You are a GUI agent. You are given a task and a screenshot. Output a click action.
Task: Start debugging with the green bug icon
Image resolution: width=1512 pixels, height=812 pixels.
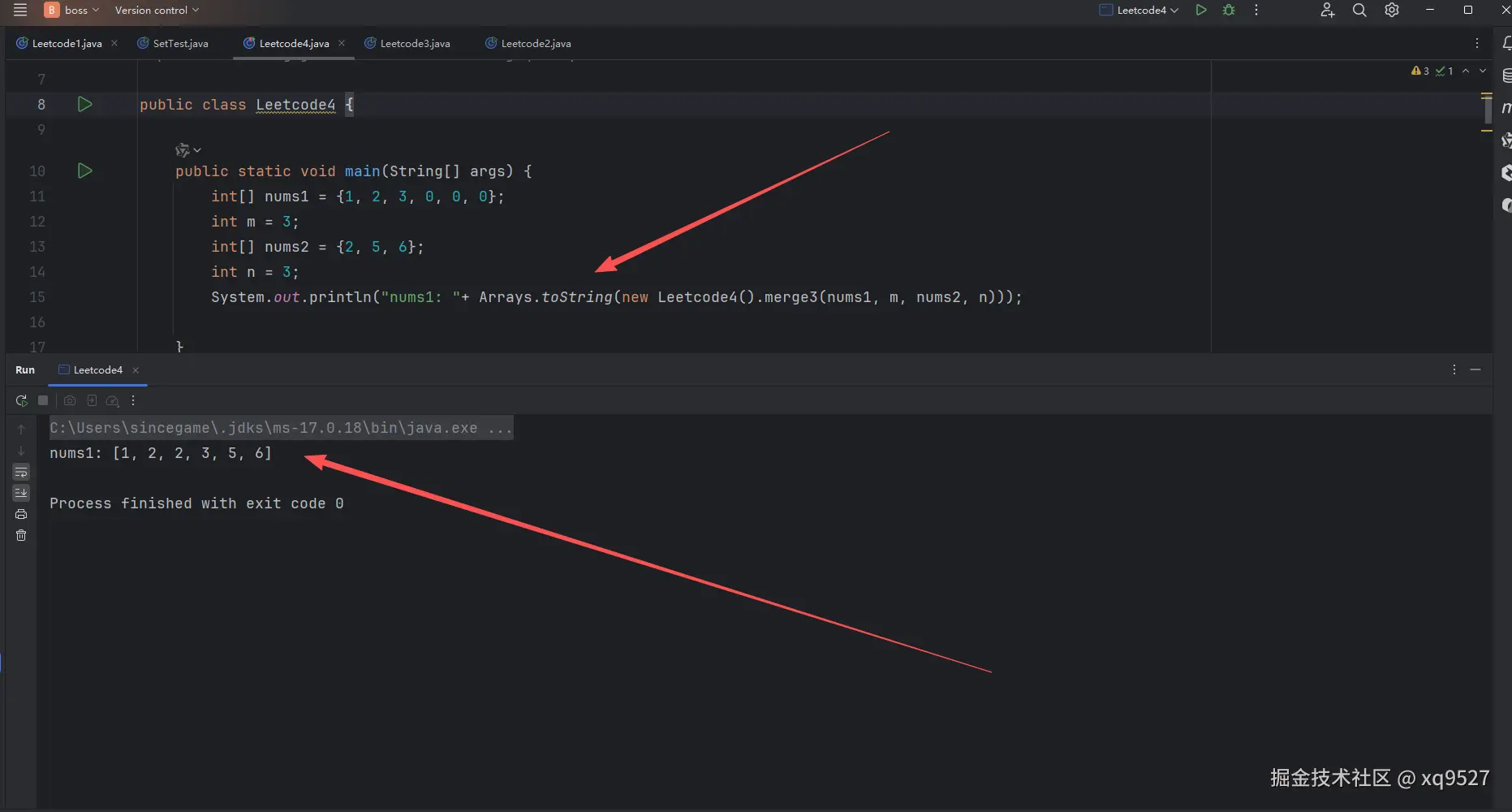point(1229,11)
